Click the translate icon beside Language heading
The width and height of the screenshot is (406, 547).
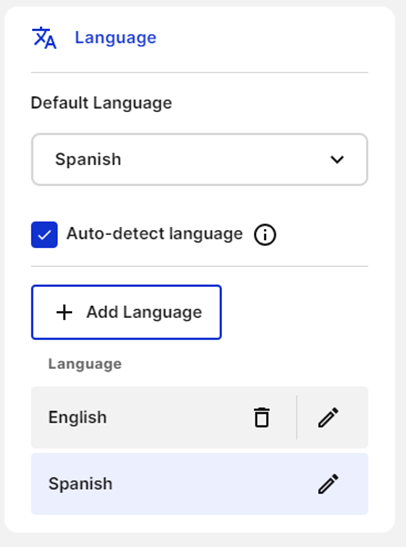point(44,38)
